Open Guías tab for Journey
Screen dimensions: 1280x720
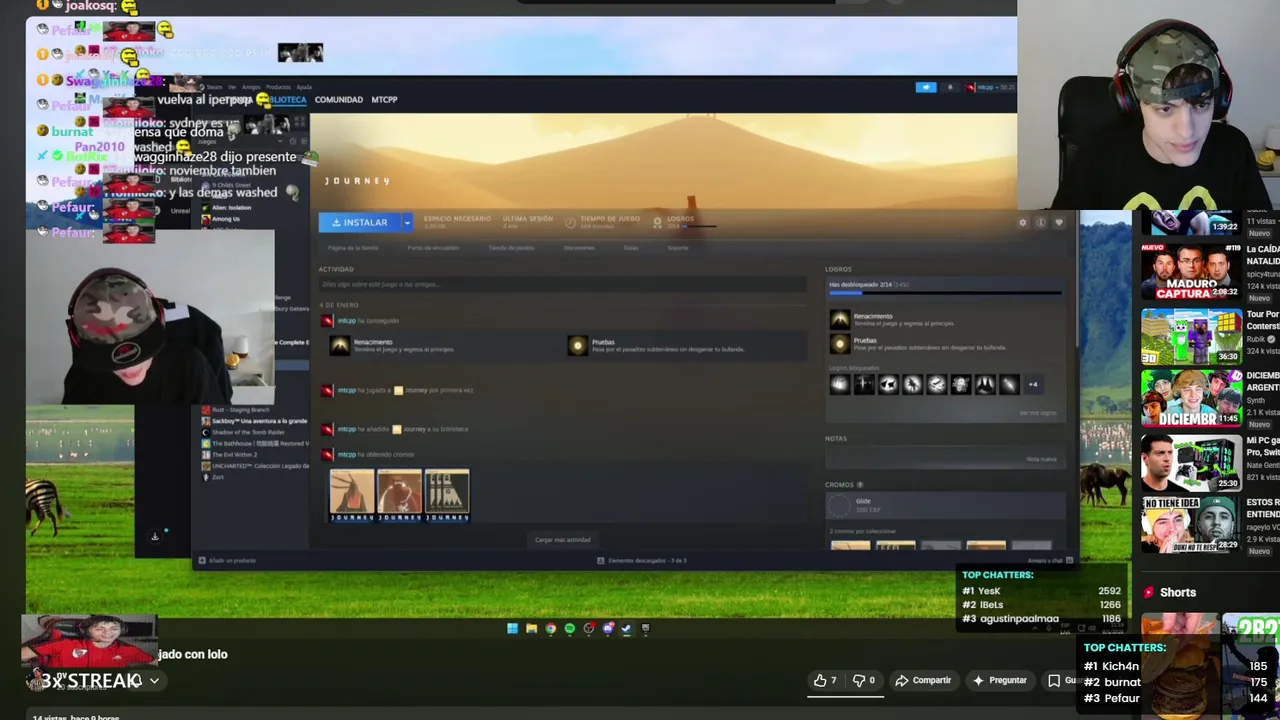point(631,248)
